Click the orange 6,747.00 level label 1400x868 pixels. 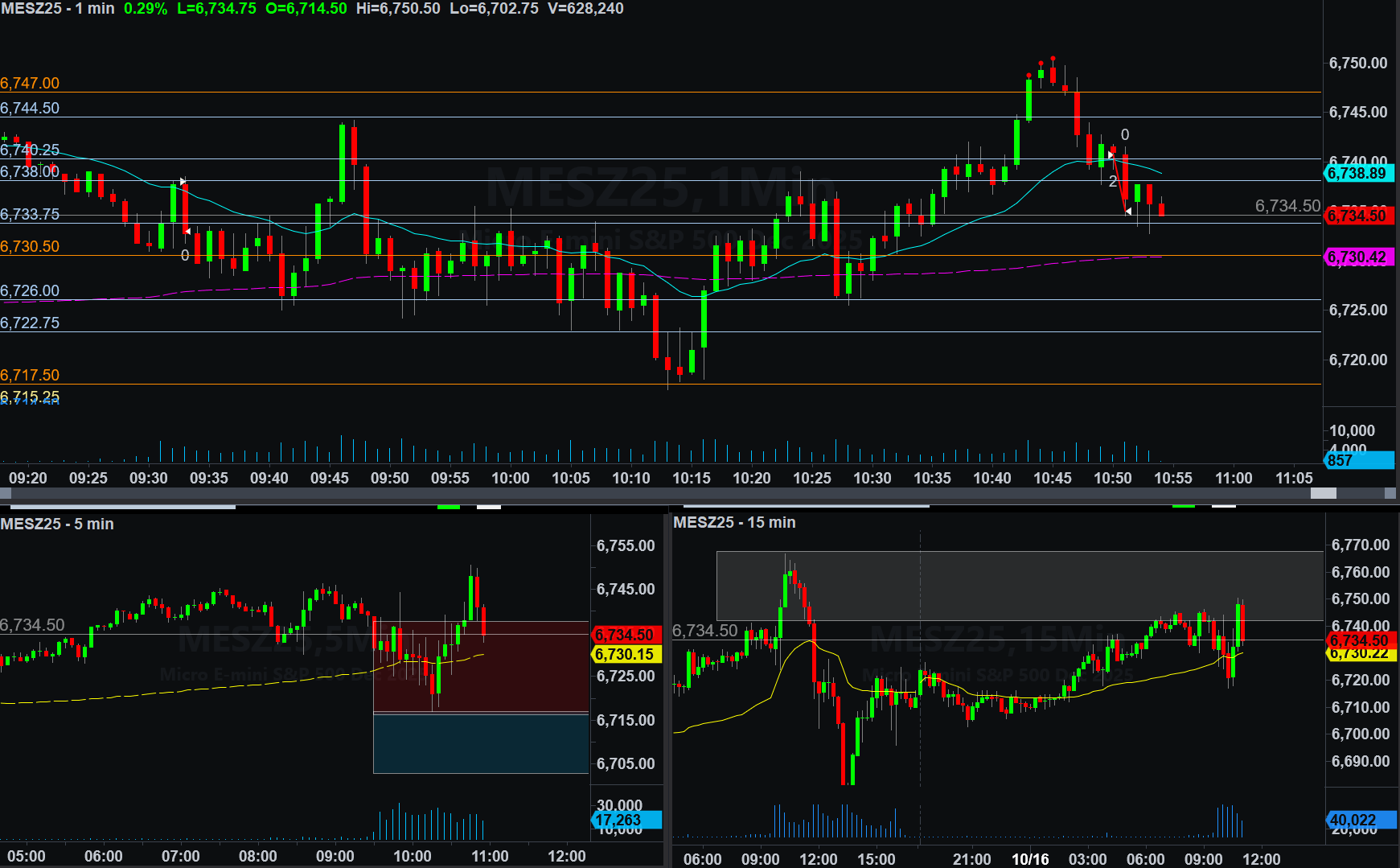point(30,83)
